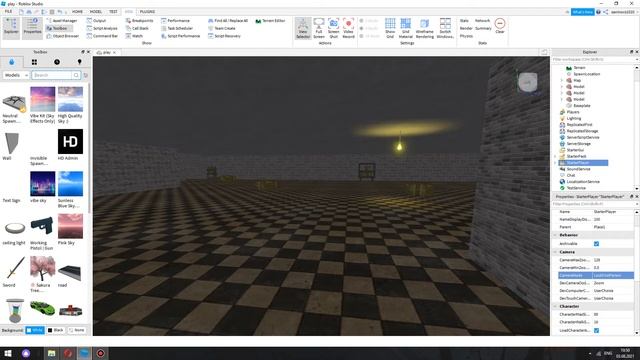Toggle the Properties panel button in ribbon

[32, 28]
